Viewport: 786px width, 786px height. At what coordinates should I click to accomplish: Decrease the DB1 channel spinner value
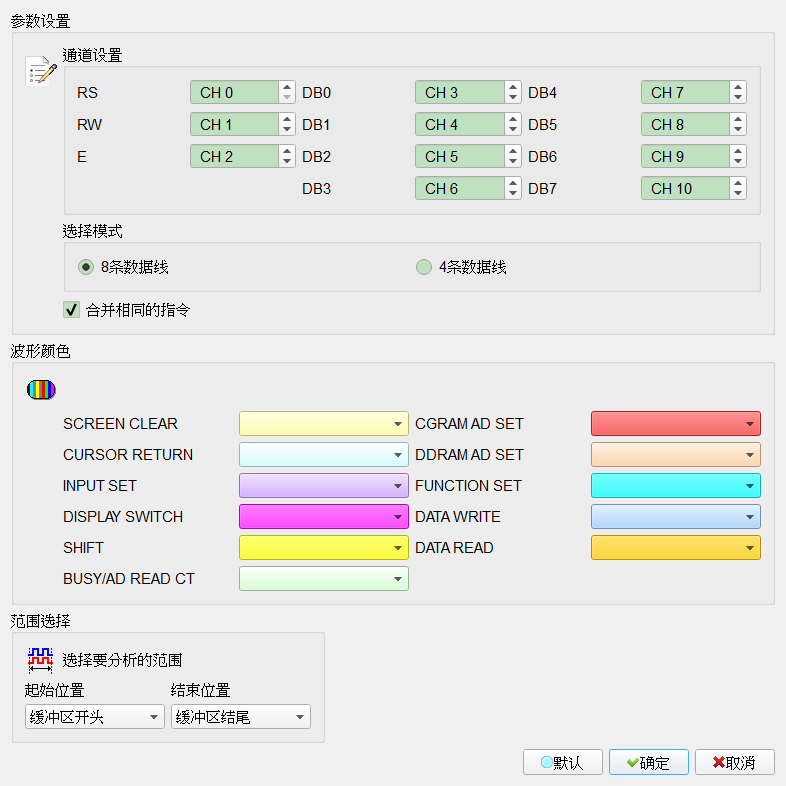(512, 129)
